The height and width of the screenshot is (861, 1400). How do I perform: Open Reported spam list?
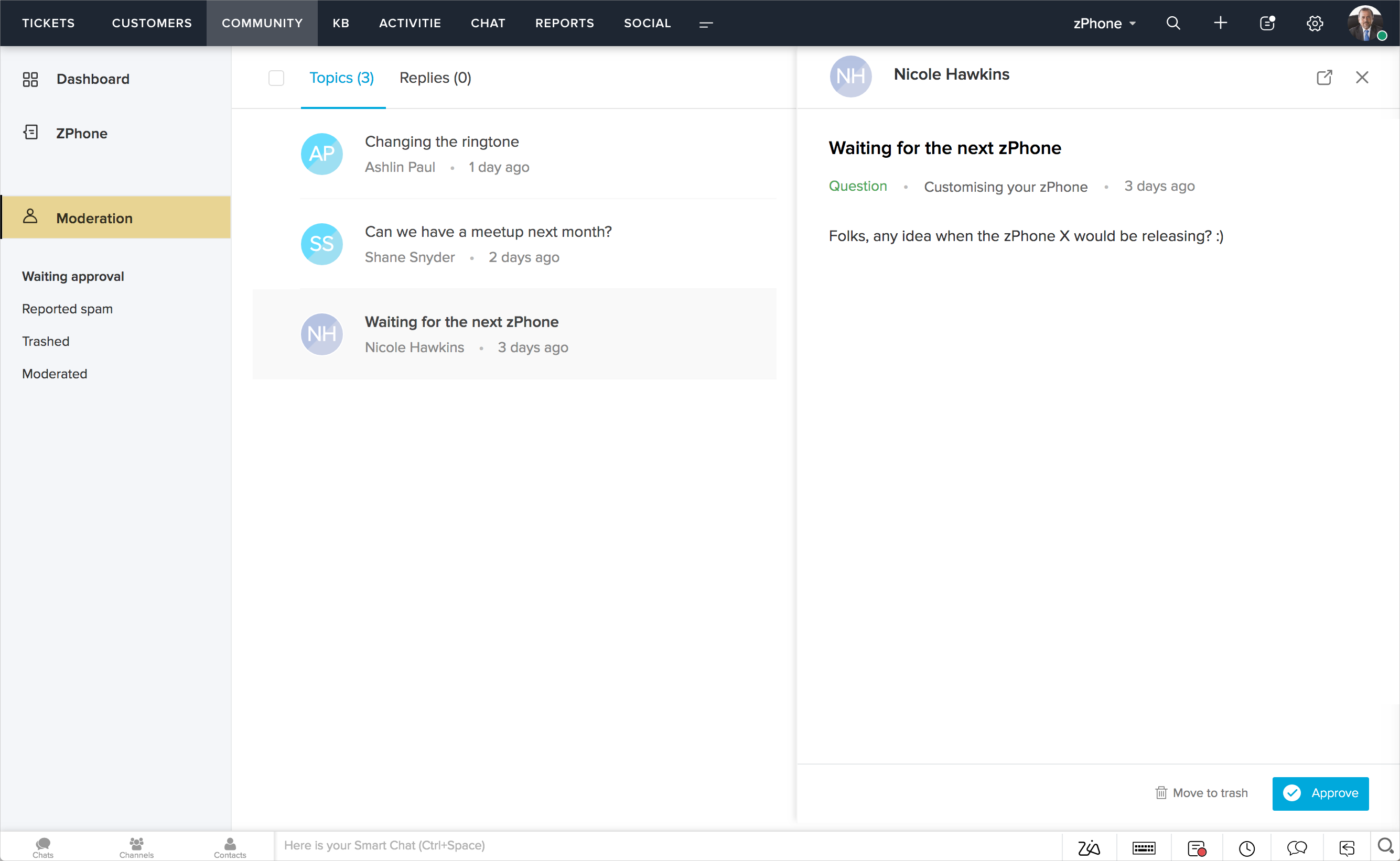tap(67, 309)
